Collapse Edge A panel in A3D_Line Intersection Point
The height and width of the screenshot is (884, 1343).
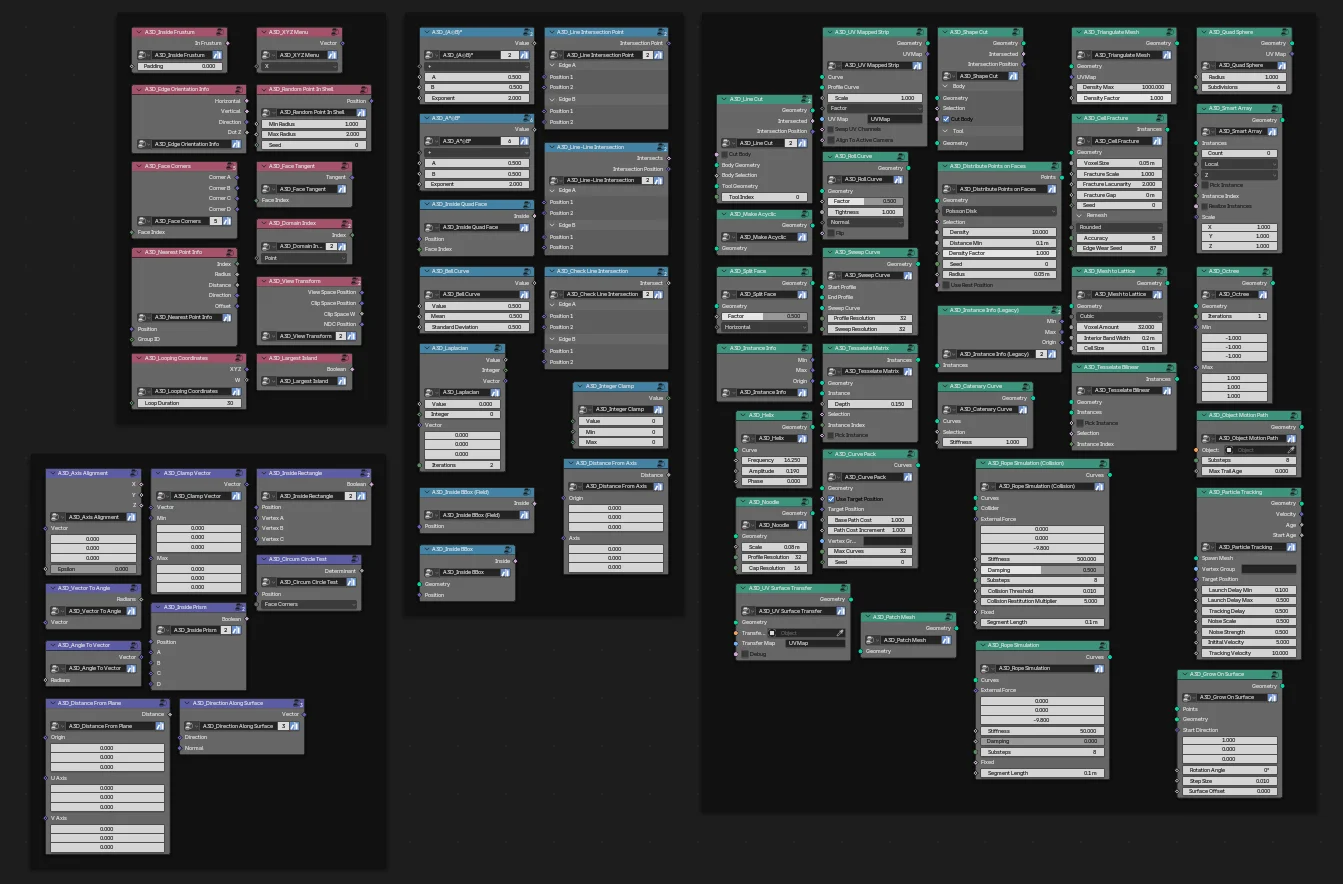coord(552,65)
